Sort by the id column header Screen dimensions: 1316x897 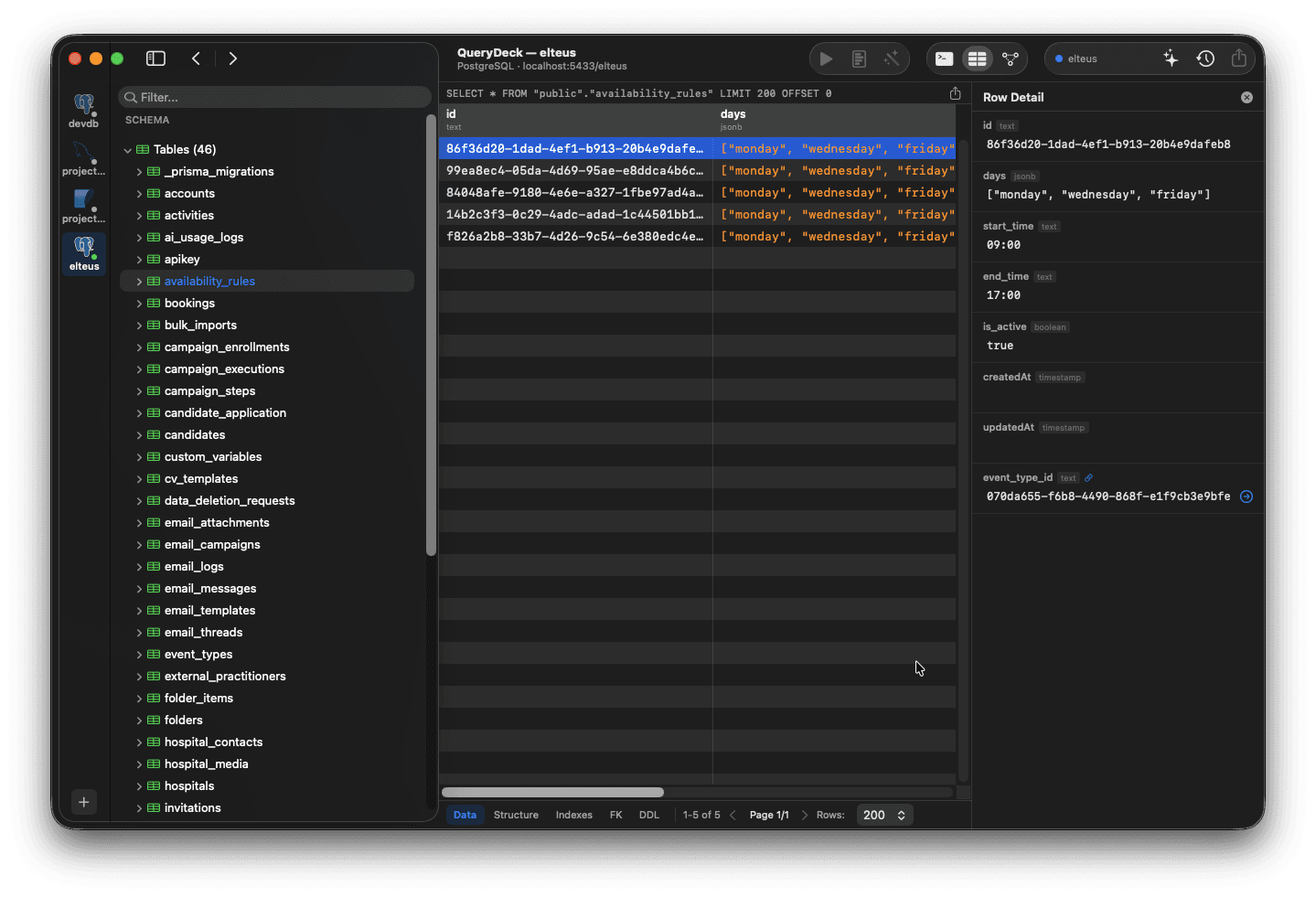point(575,120)
